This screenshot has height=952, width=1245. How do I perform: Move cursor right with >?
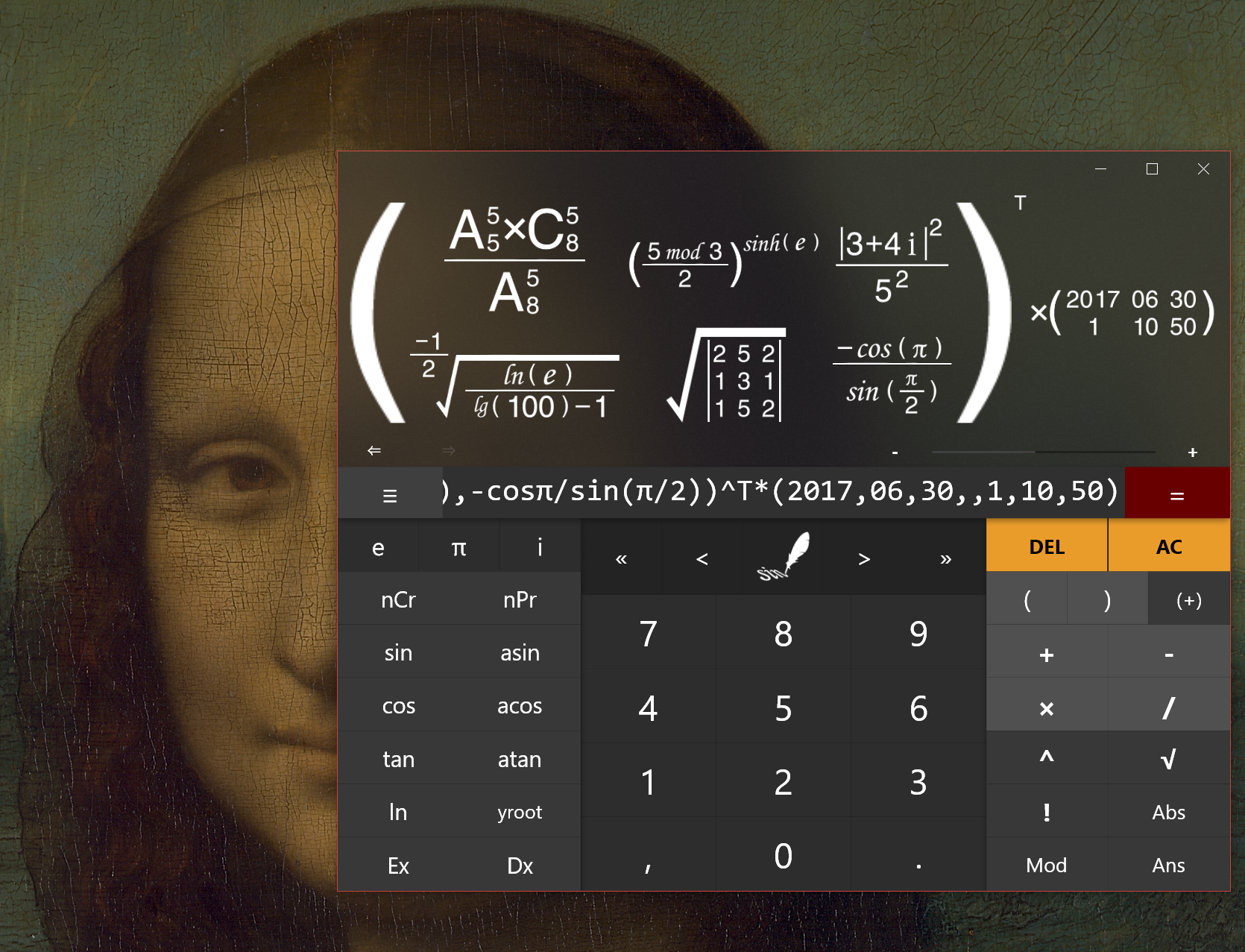(864, 558)
